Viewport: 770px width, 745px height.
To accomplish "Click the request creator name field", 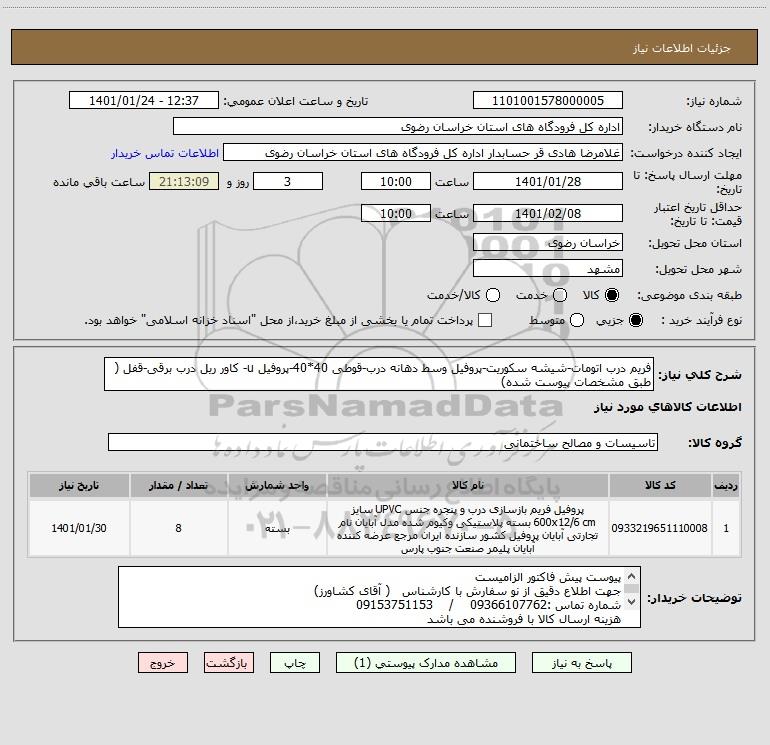I will [423, 153].
